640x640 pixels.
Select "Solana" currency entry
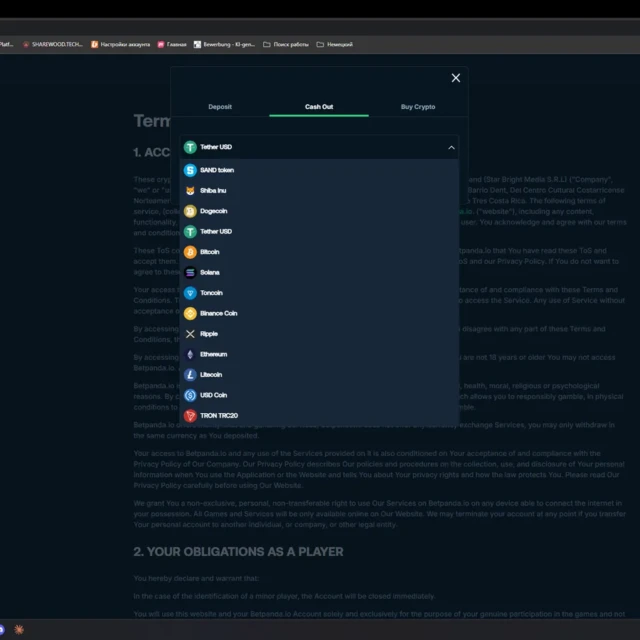tap(319, 272)
